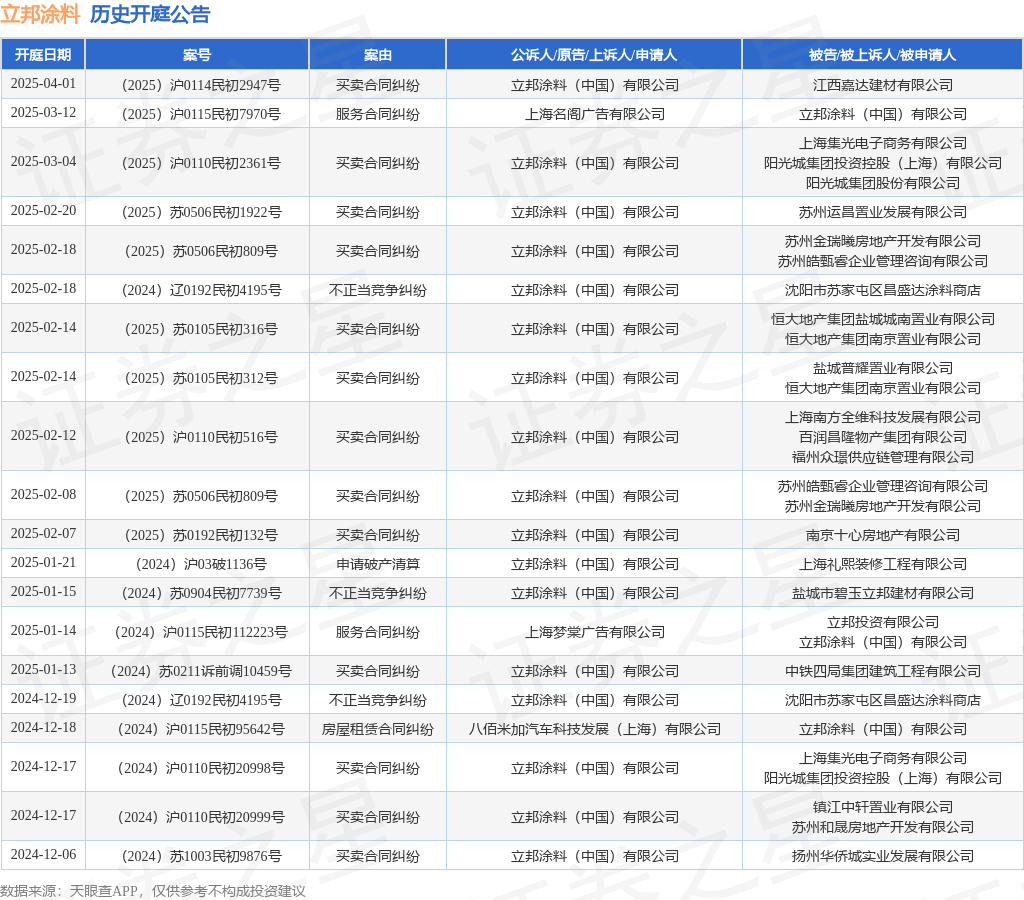Click plaintiff 八佰米加汽车科技发展（上海）有限公司
1024x900 pixels.
(594, 730)
